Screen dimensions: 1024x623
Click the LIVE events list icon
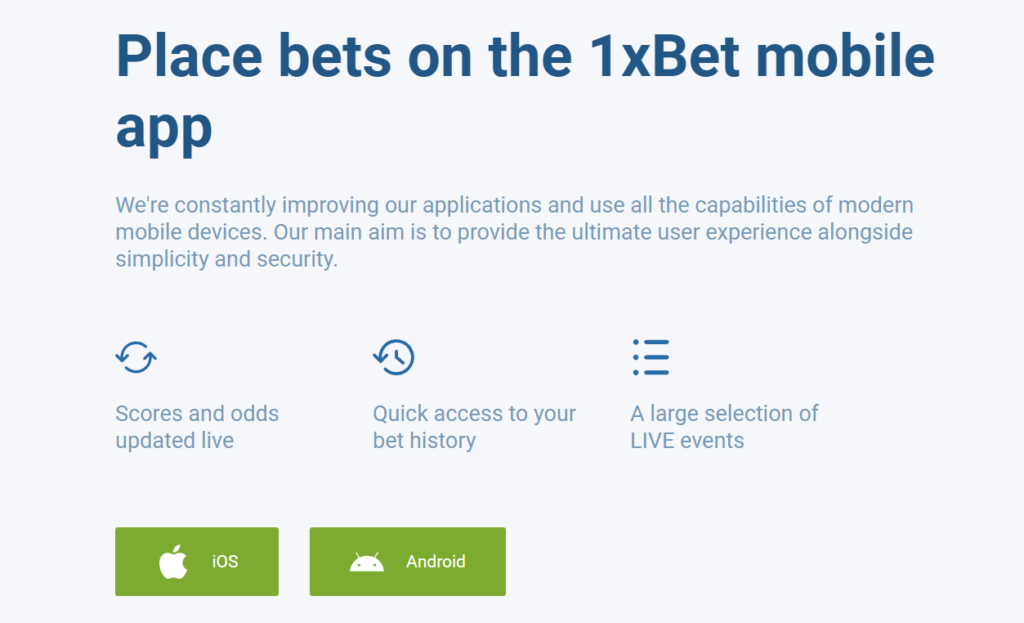(650, 357)
